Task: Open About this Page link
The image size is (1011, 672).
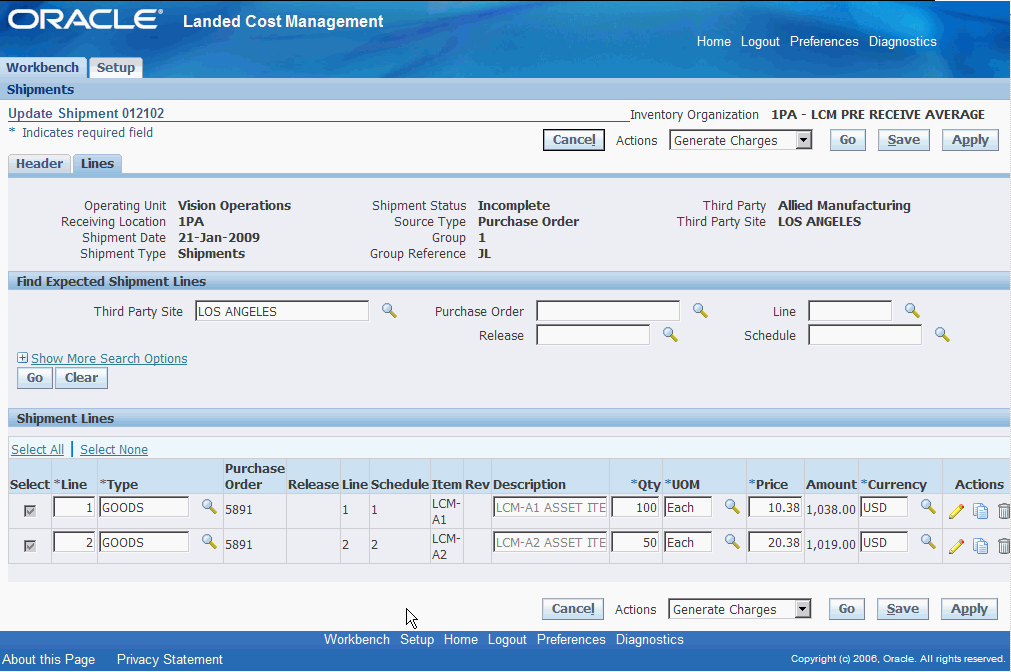Action: 48,659
